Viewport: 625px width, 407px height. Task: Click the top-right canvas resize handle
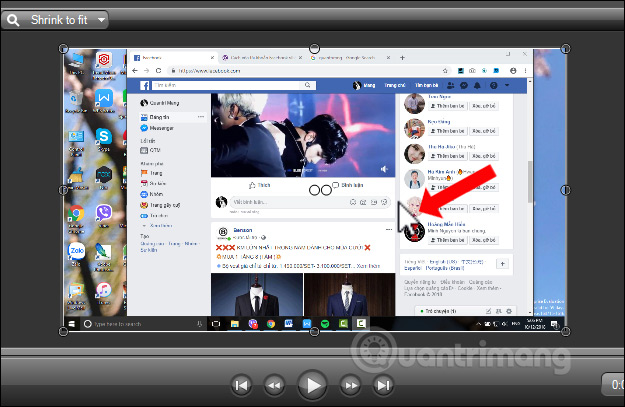[566, 49]
